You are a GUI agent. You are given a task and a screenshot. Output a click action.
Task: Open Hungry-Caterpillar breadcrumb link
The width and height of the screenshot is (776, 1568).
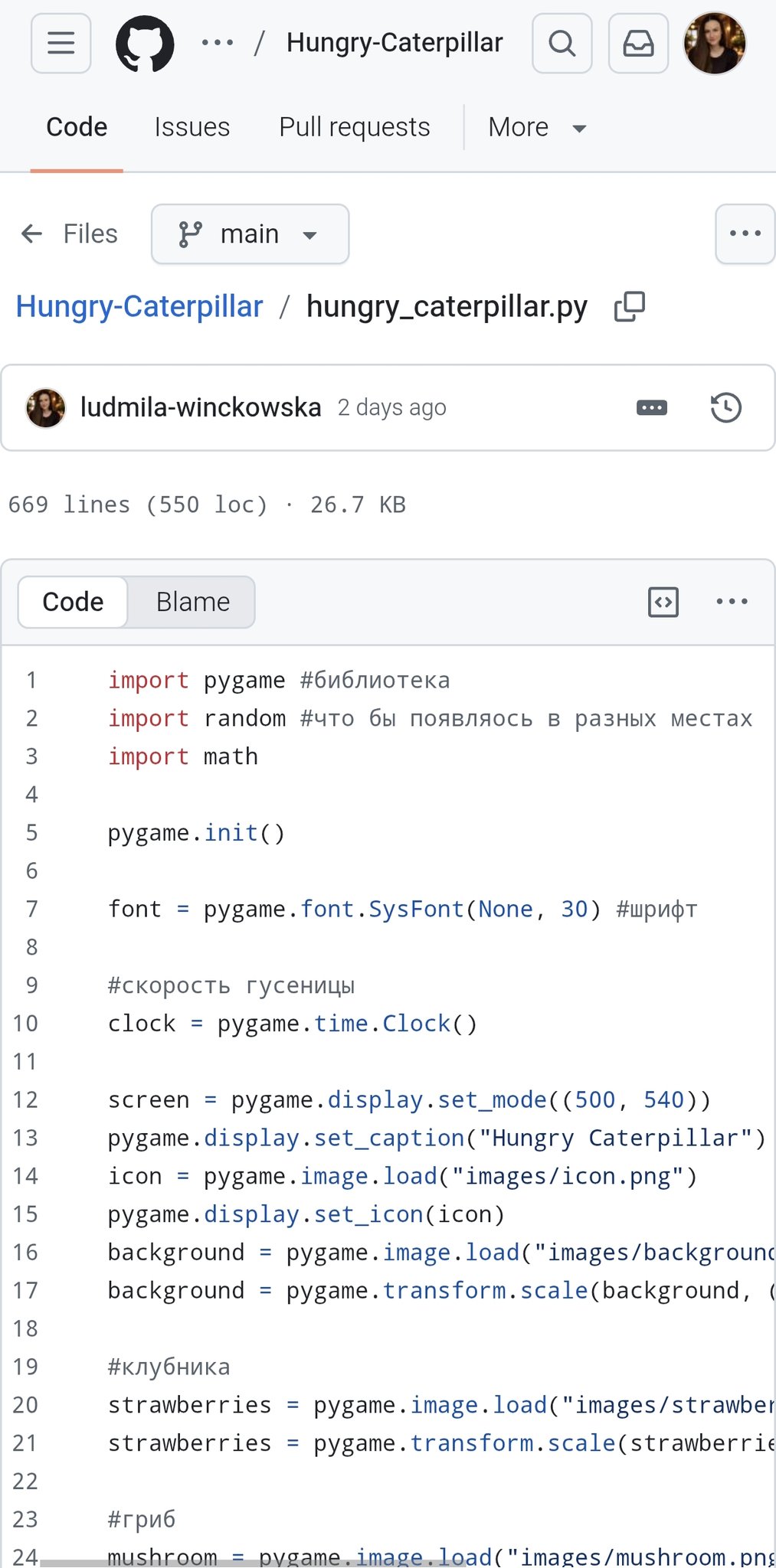coord(139,307)
